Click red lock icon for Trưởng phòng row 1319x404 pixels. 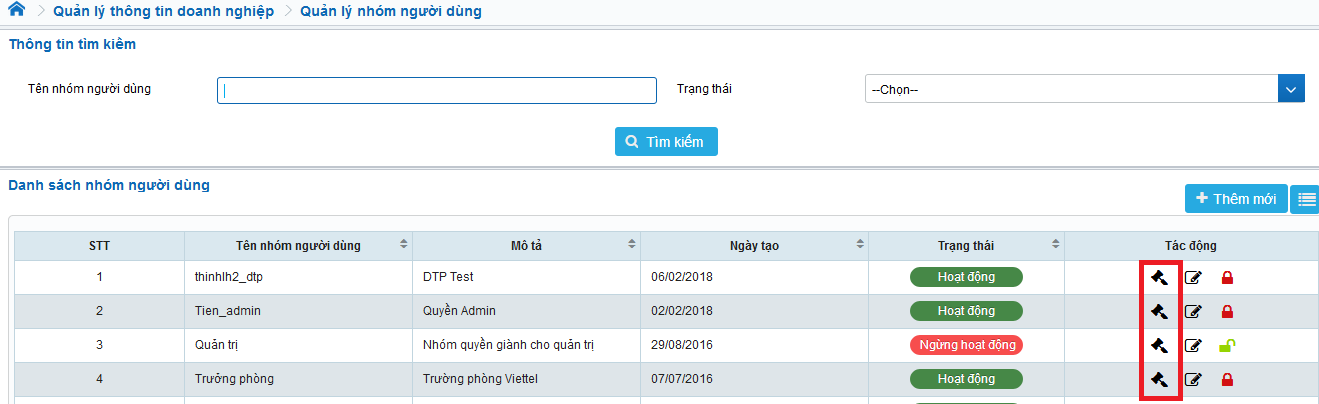[x=1227, y=380]
